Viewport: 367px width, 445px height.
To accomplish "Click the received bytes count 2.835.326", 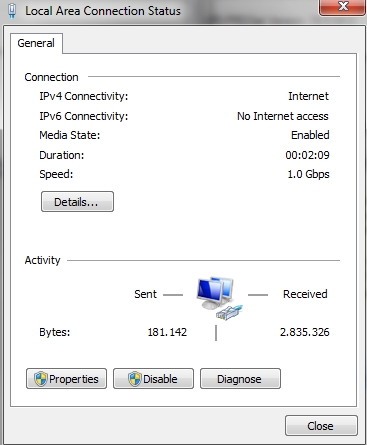I will tap(305, 332).
